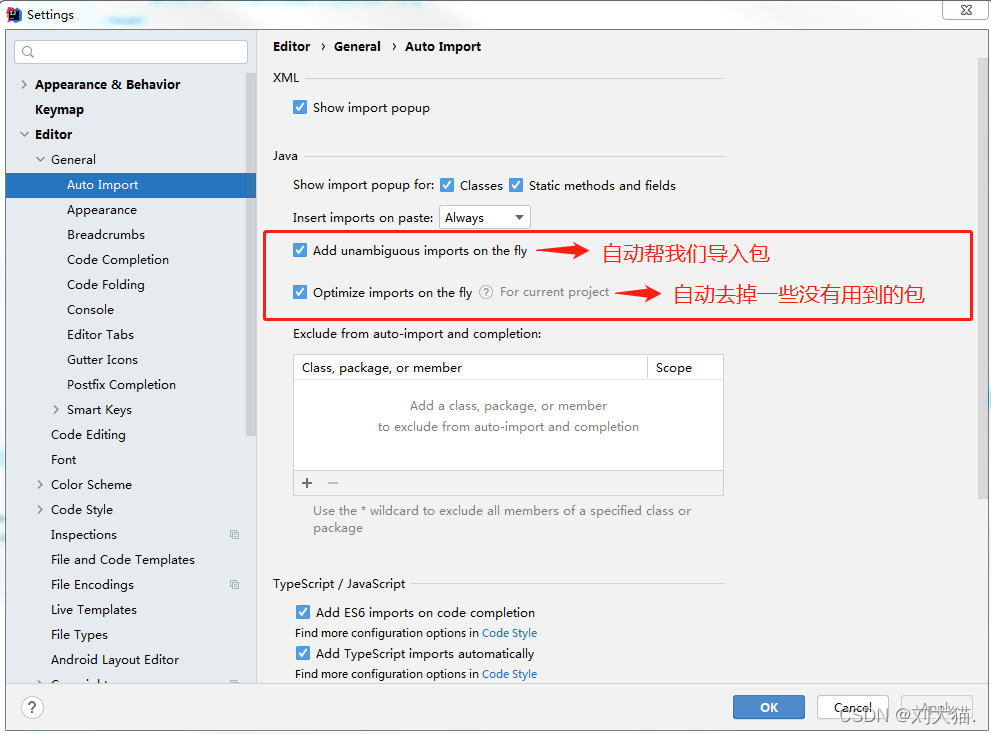
Task: Open Code Editing settings
Action: [88, 434]
